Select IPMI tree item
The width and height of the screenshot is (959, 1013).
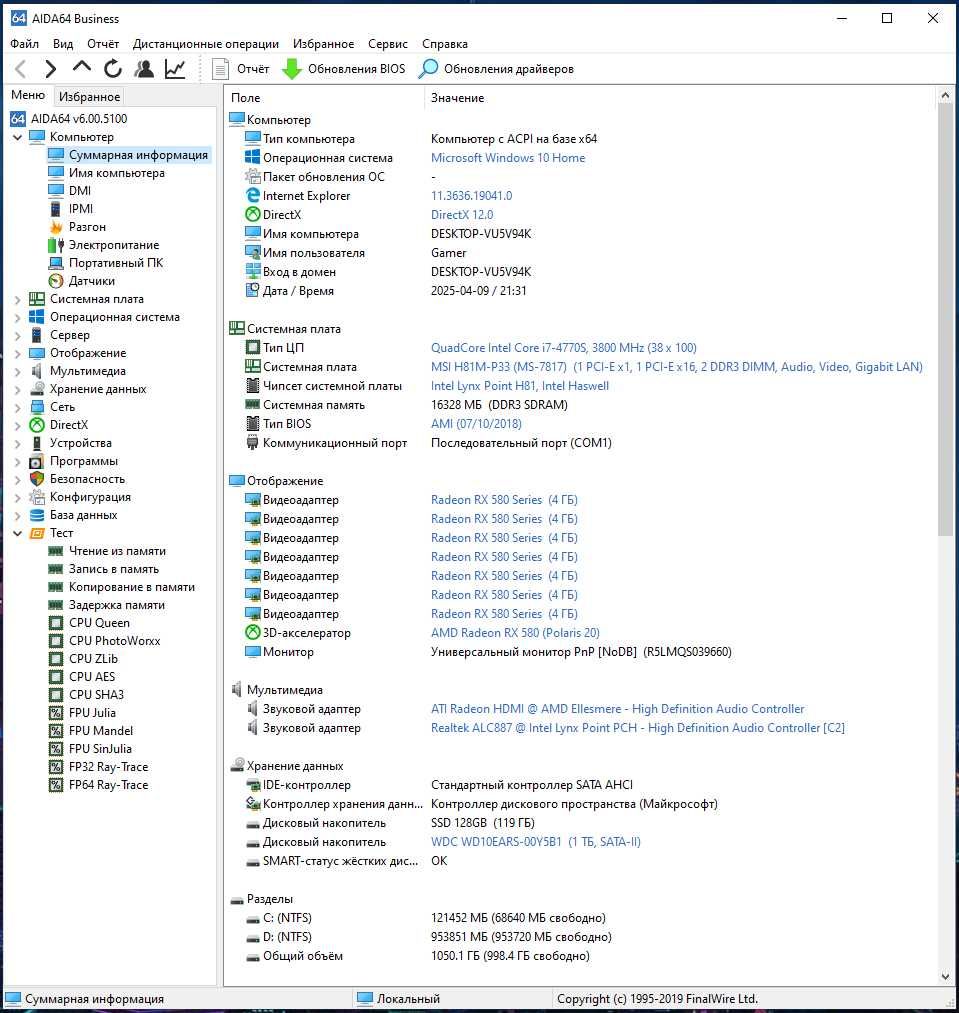coord(81,209)
